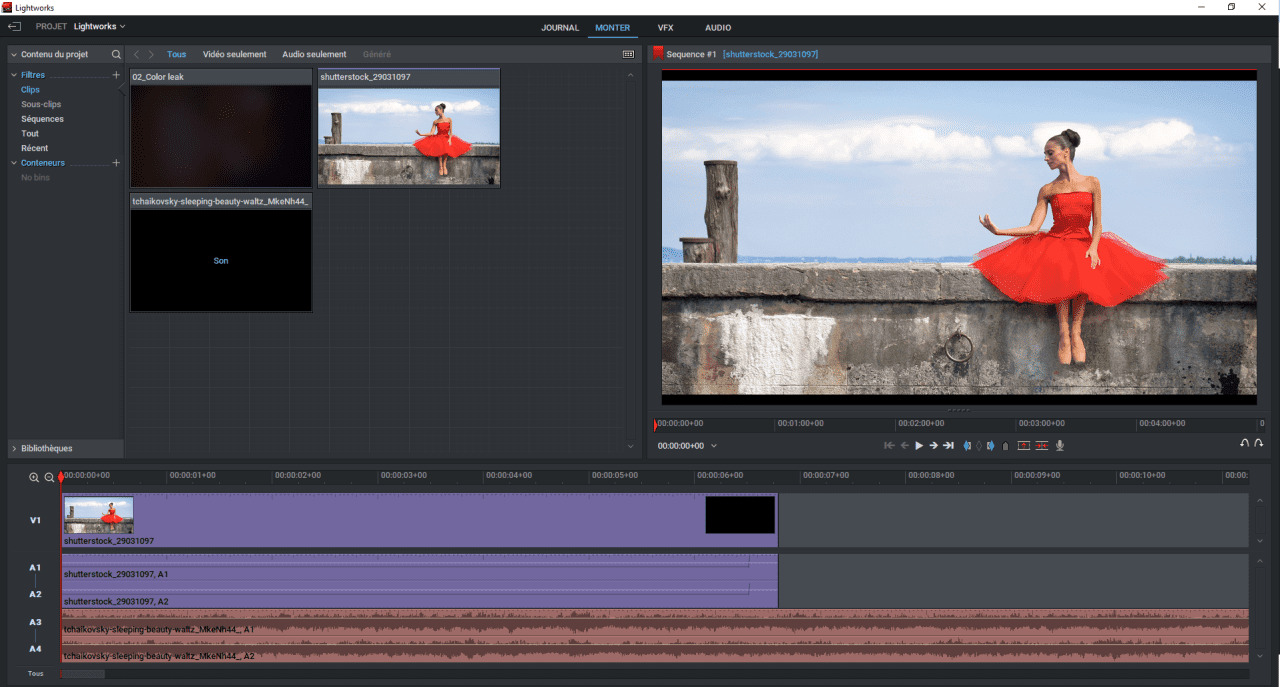Switch to the AUDIO tab

pyautogui.click(x=718, y=28)
